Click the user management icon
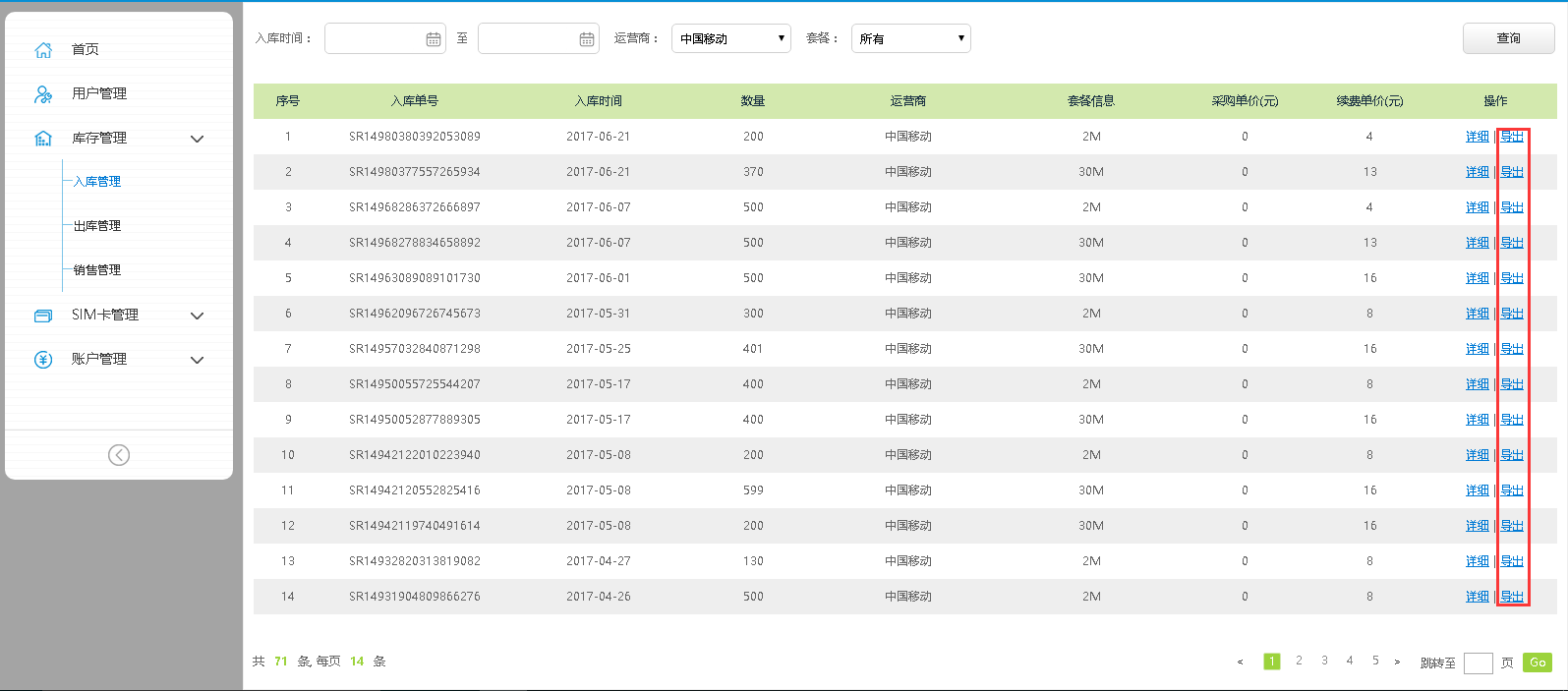This screenshot has height=691, width=1568. click(43, 94)
